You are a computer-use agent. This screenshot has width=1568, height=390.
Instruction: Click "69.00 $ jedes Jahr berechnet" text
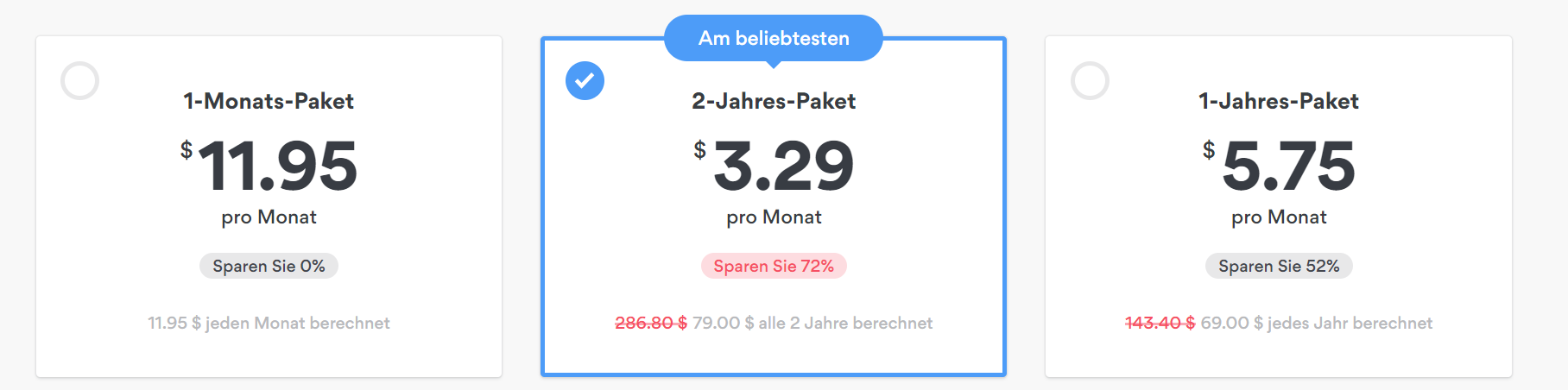[x=1317, y=324]
